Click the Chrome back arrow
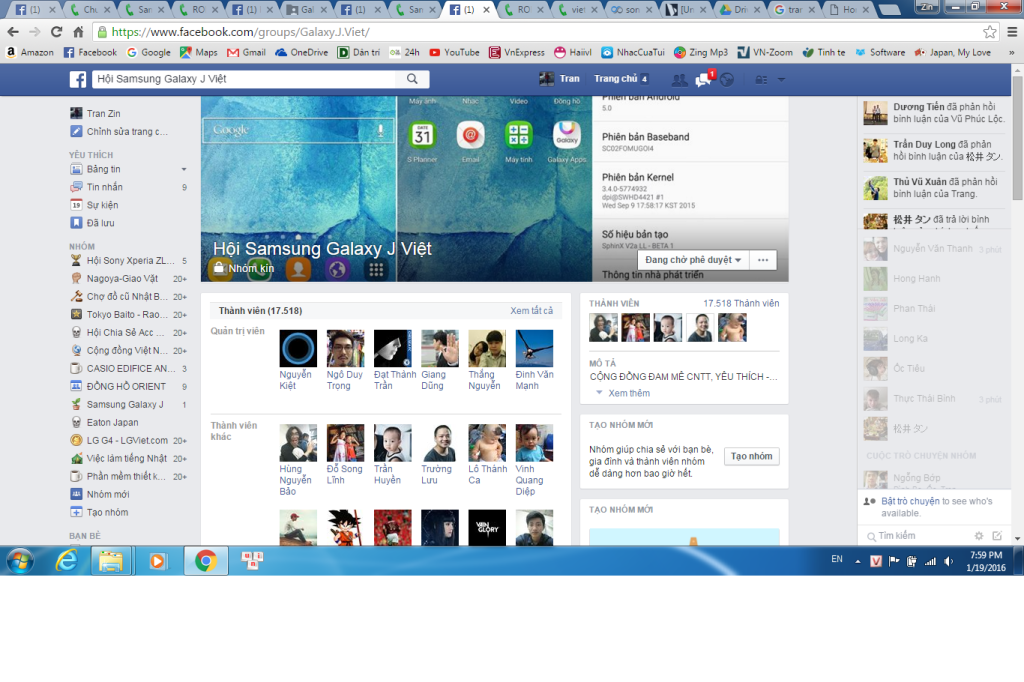1024x682 pixels. tap(13, 32)
